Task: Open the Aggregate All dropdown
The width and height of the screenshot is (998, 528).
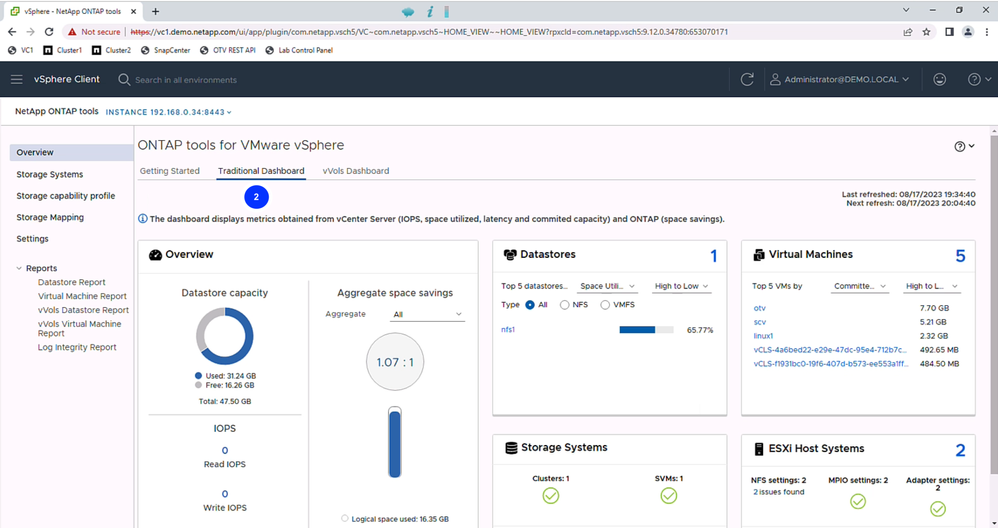Action: [x=427, y=314]
